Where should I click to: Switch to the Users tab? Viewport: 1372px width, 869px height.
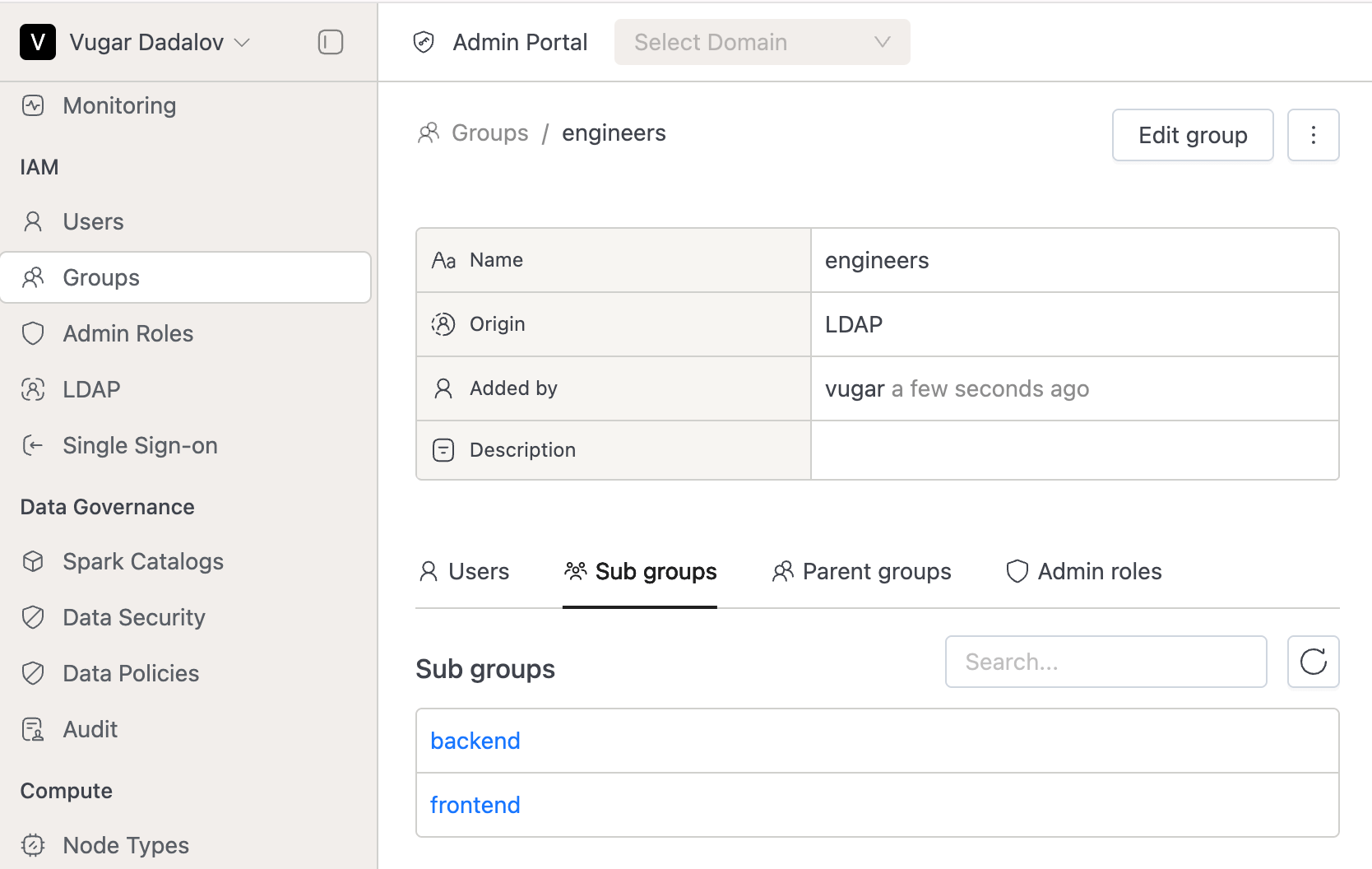[x=465, y=571]
